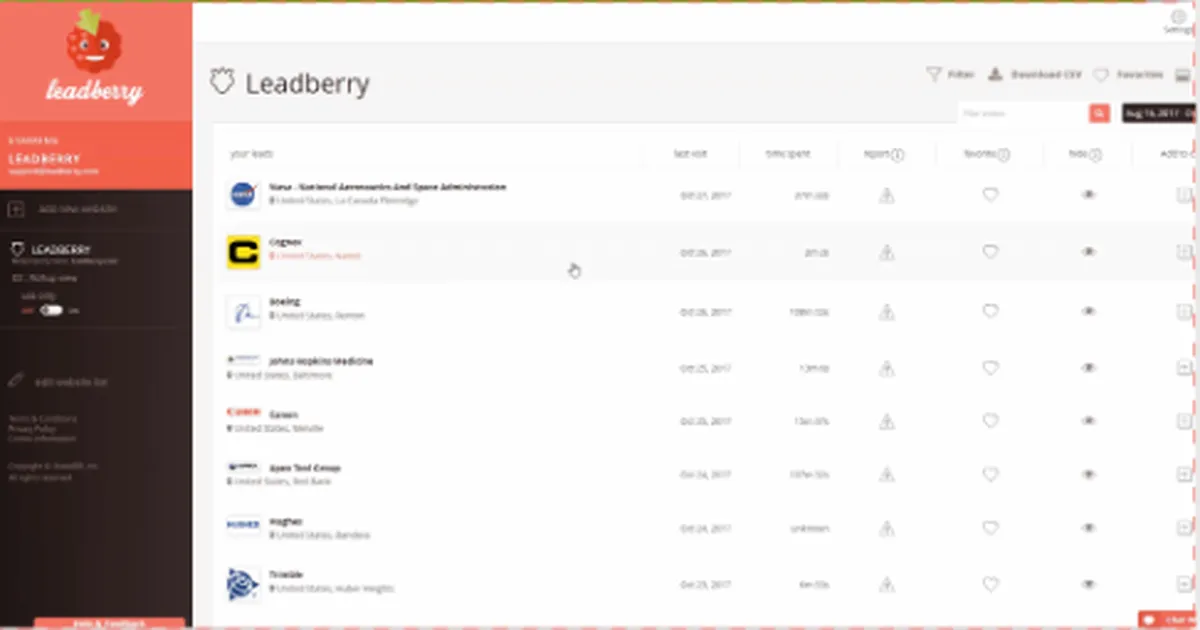Click the heart icon for Boeing
Image resolution: width=1200 pixels, height=630 pixels.
(x=990, y=311)
